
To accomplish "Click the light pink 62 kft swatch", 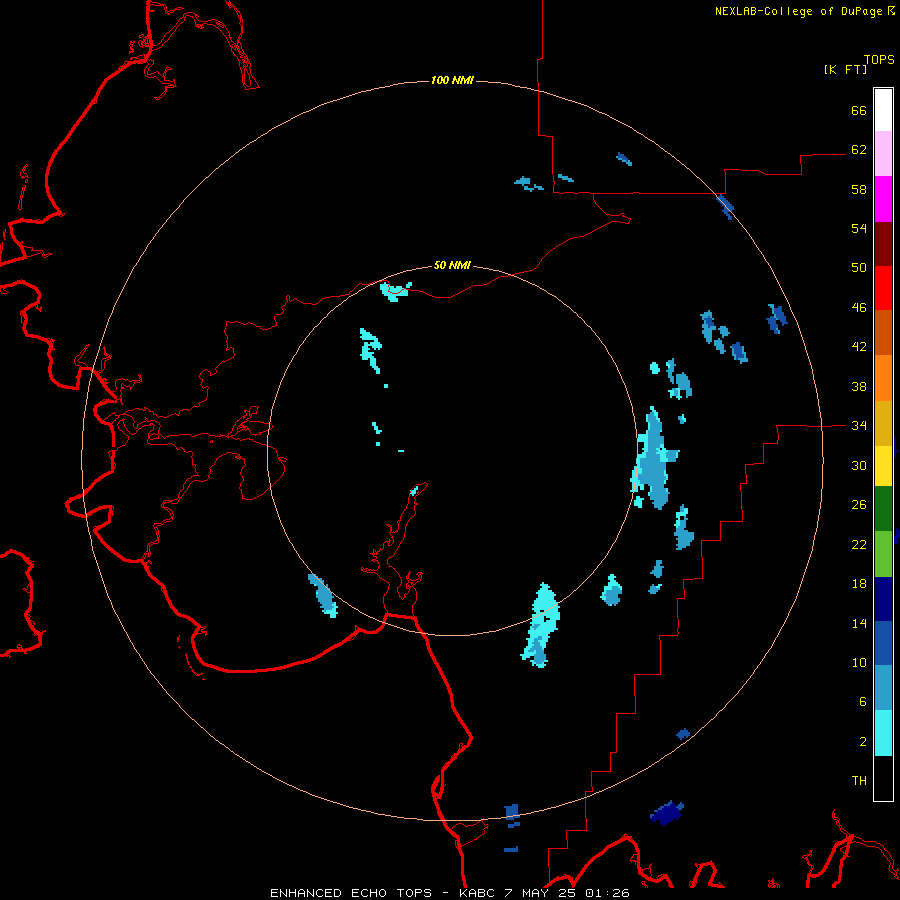I will pyautogui.click(x=883, y=153).
